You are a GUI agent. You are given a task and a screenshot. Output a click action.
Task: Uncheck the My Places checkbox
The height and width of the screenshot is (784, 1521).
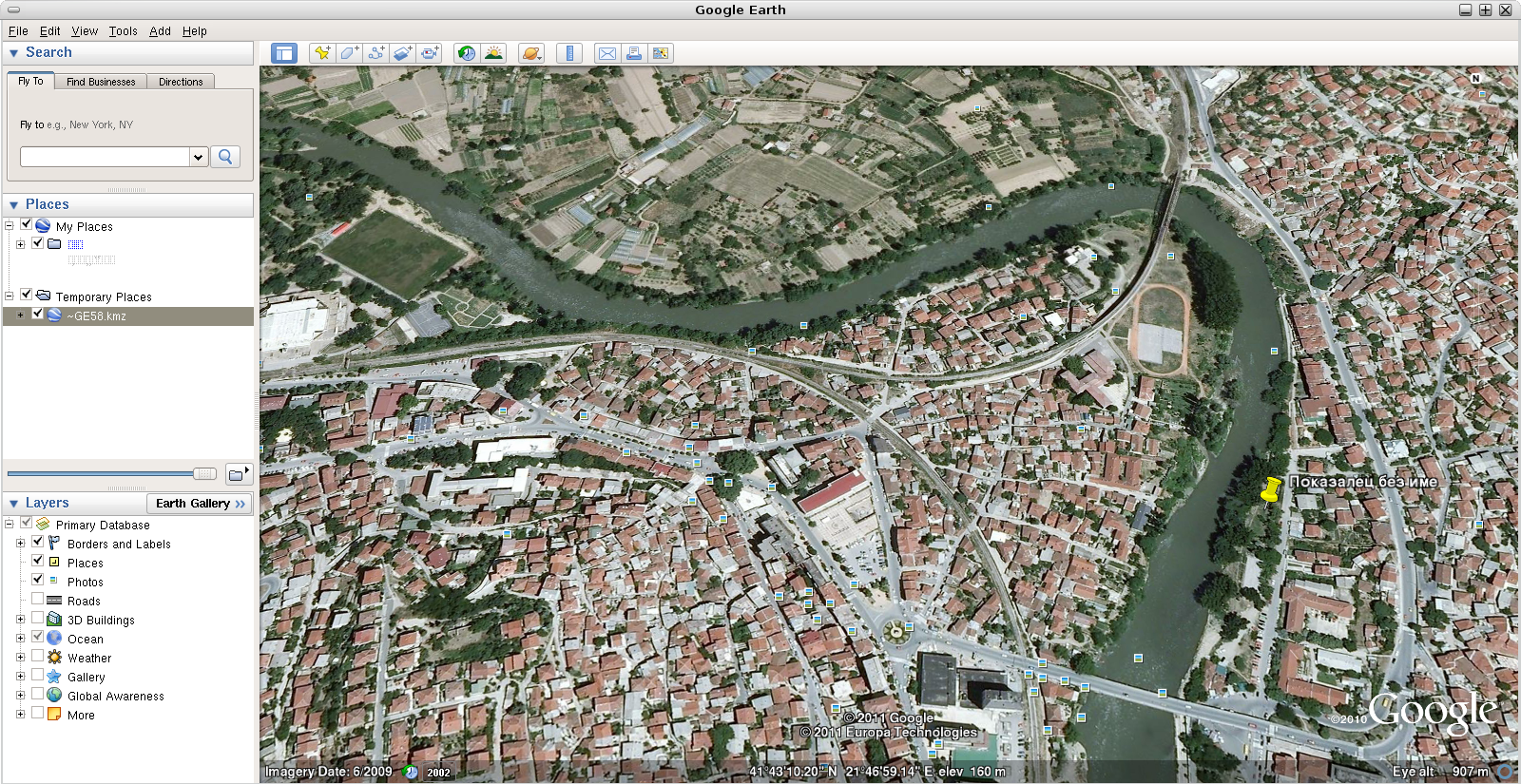click(x=27, y=225)
